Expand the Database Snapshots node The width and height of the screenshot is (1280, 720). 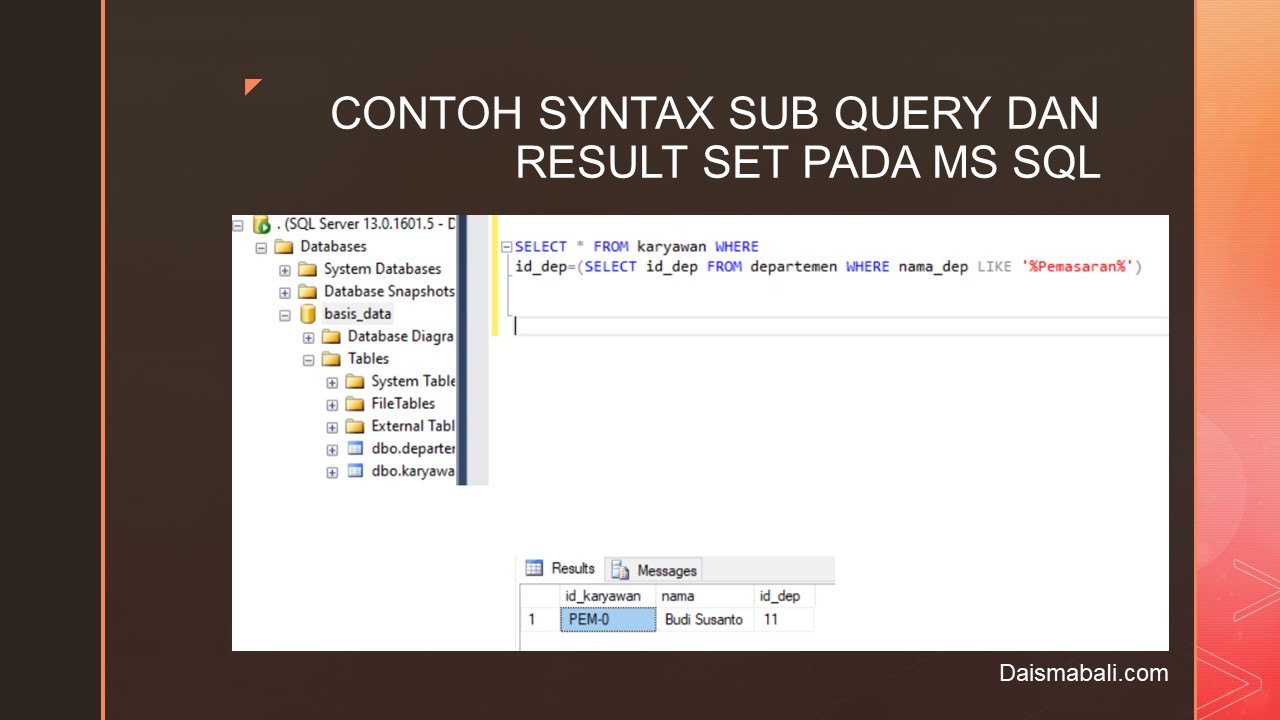point(285,293)
